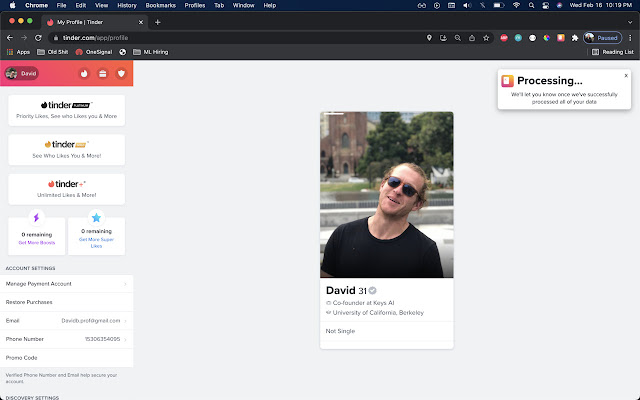
Task: Open Spotlight search icon
Action: point(531,5)
